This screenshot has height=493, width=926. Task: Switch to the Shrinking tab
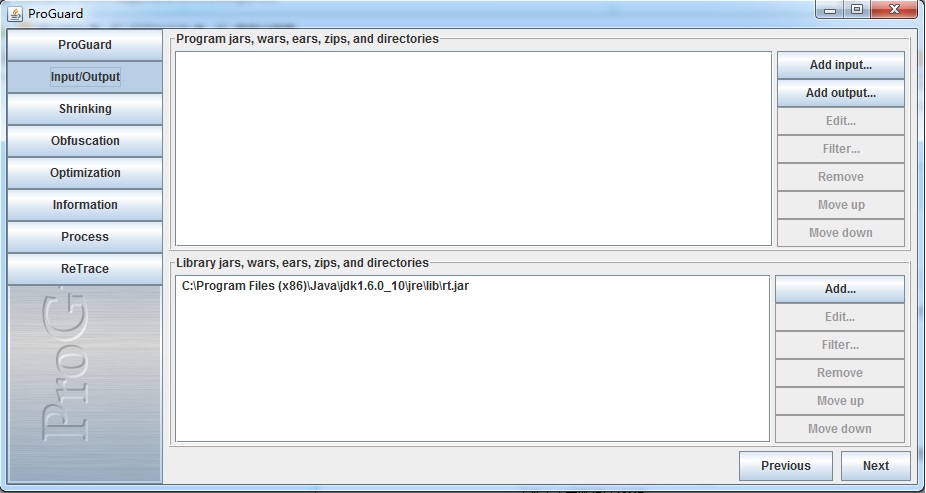(x=84, y=109)
